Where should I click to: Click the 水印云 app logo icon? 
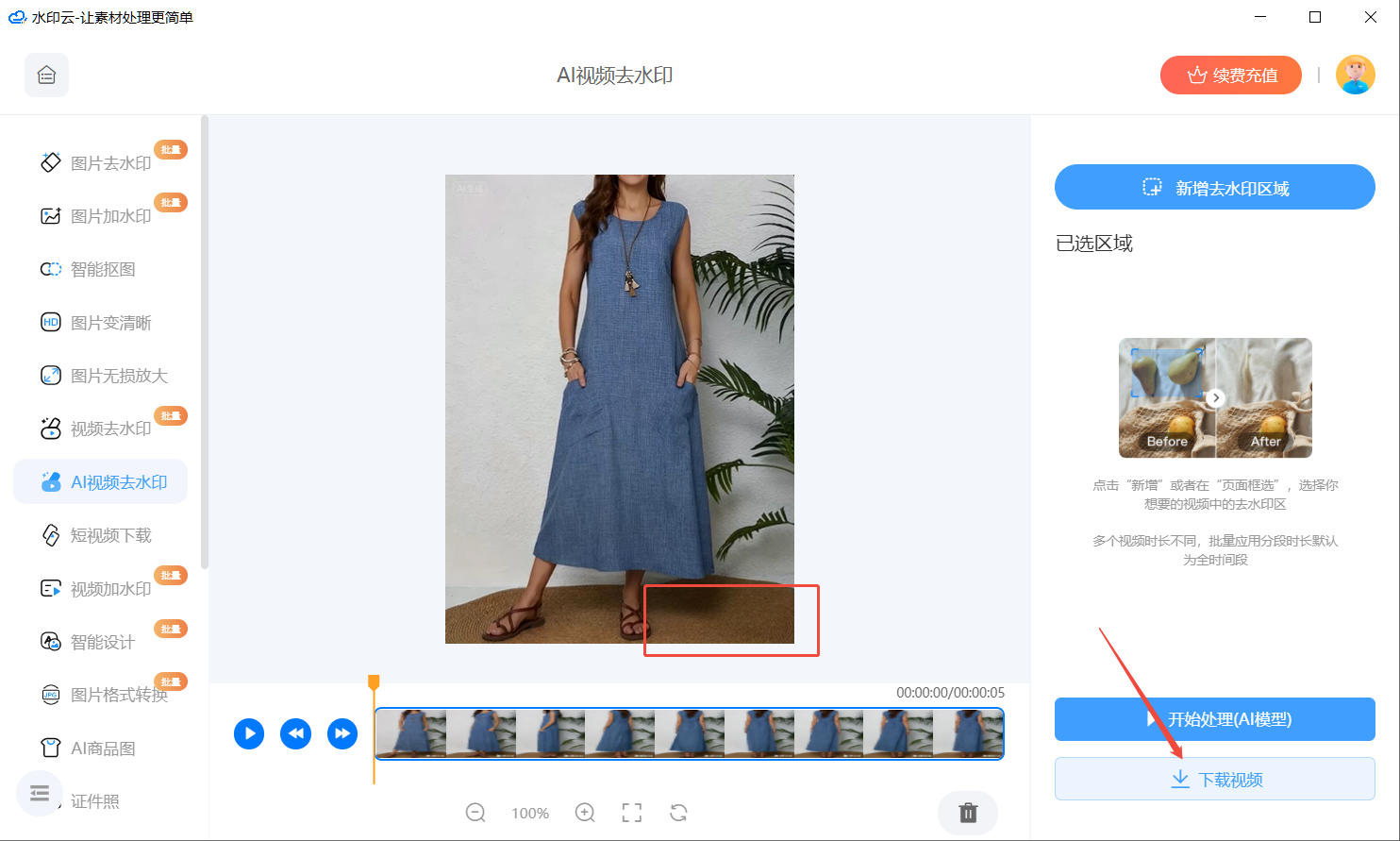(17, 17)
